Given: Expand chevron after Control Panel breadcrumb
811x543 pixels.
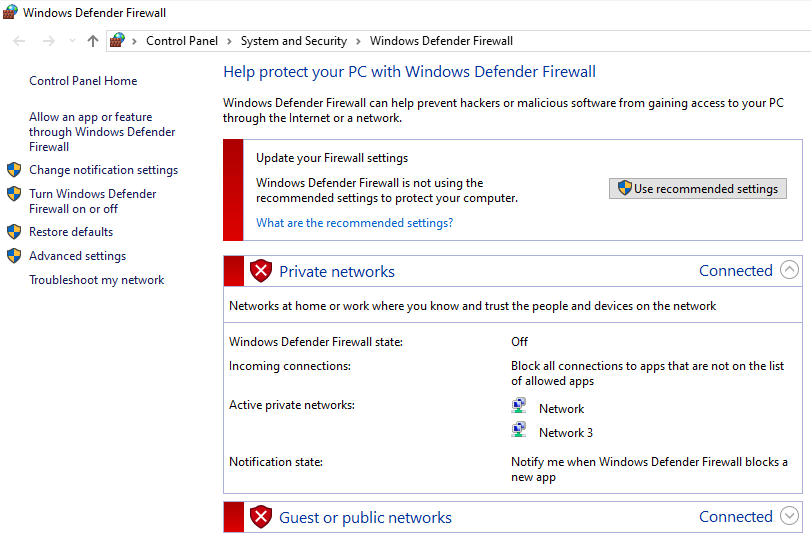Looking at the screenshot, I should point(229,41).
